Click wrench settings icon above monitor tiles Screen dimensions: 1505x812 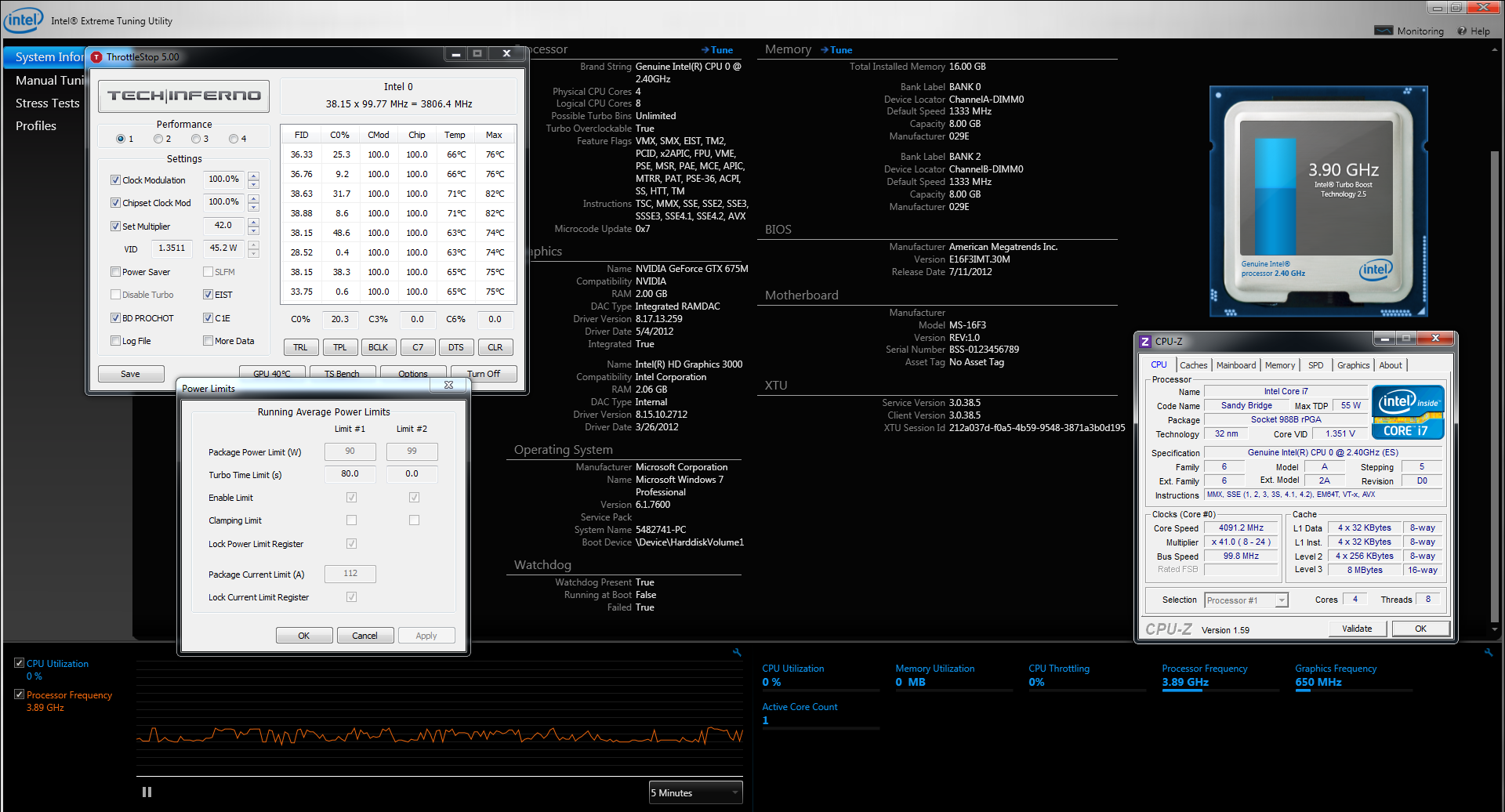[x=1489, y=652]
